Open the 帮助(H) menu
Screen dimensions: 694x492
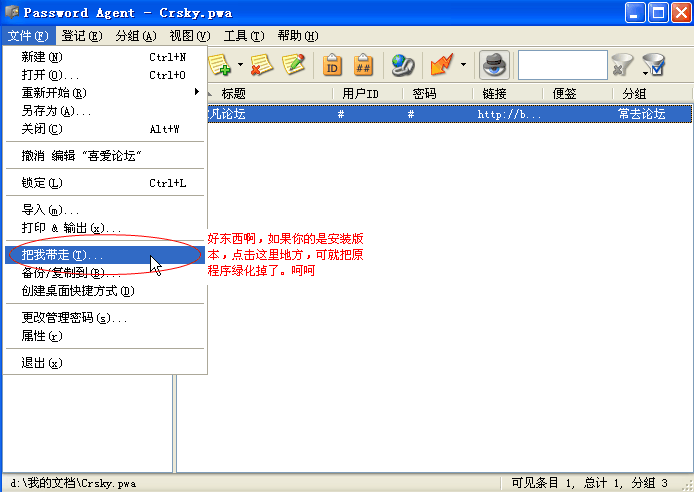(x=298, y=36)
